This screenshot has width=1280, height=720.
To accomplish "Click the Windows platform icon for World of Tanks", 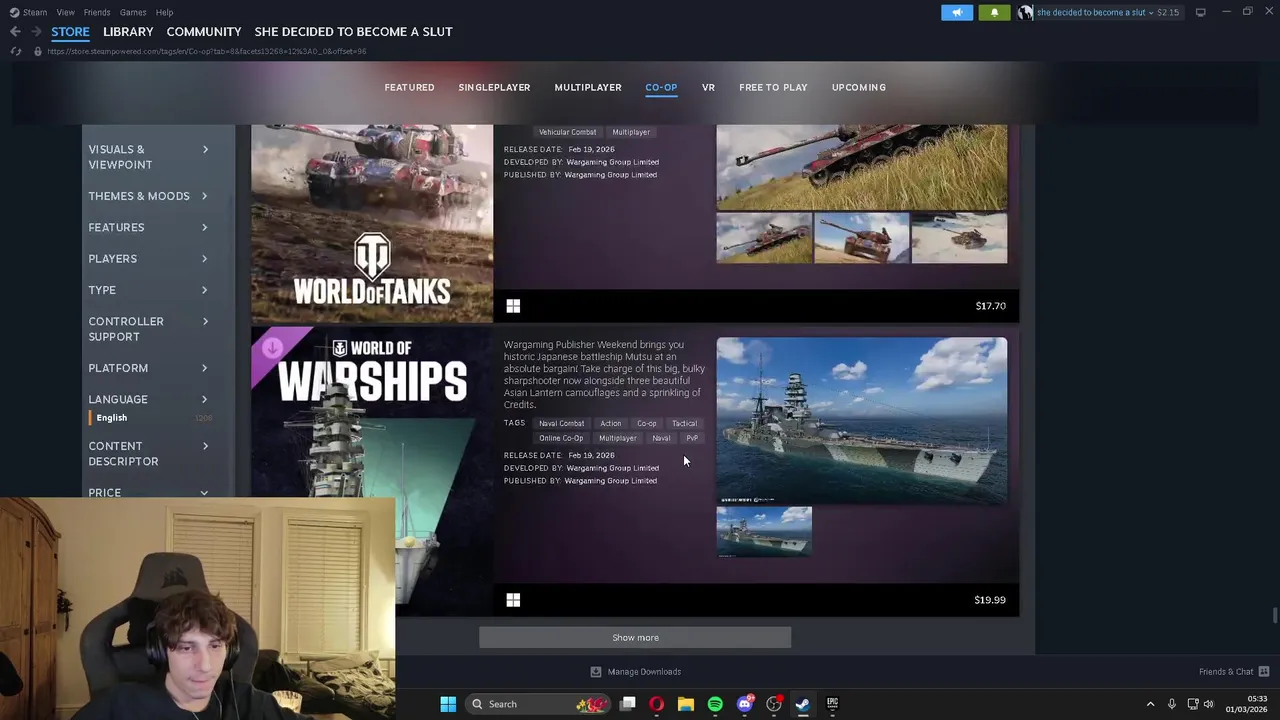I will click(513, 306).
